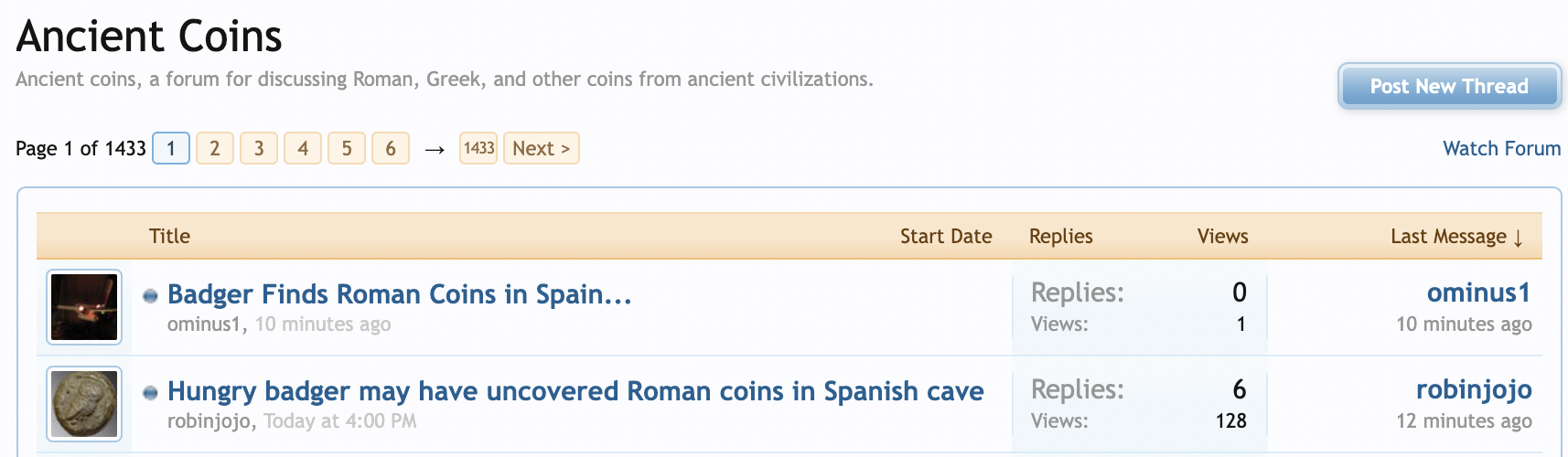Sort threads by Views column
The height and width of the screenshot is (457, 1568).
coord(1222,236)
